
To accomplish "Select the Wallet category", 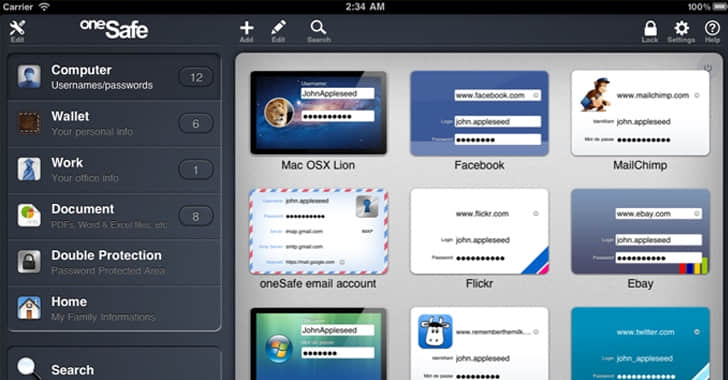I will click(x=114, y=124).
